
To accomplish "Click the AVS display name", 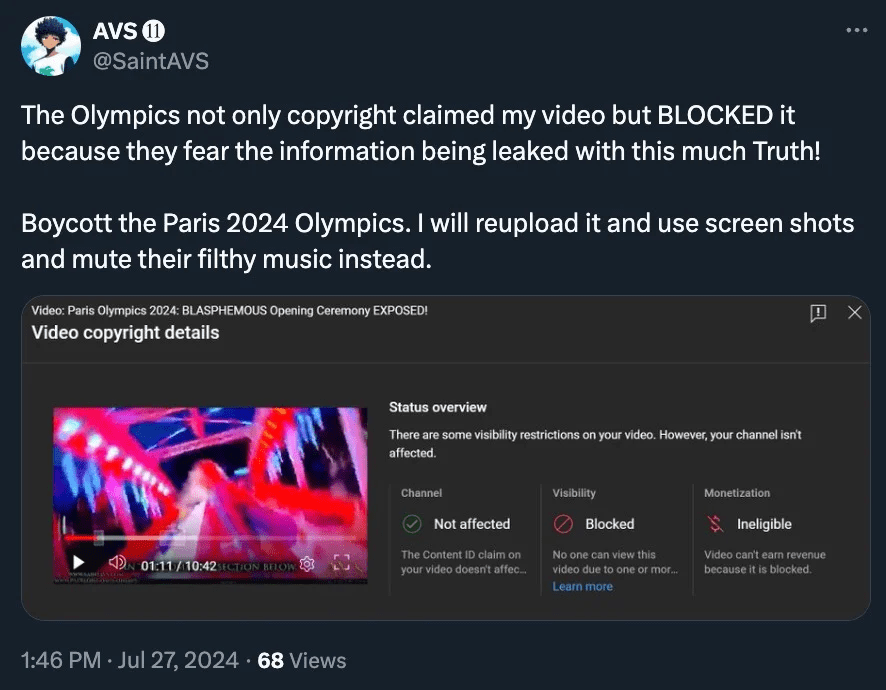I will [x=115, y=31].
